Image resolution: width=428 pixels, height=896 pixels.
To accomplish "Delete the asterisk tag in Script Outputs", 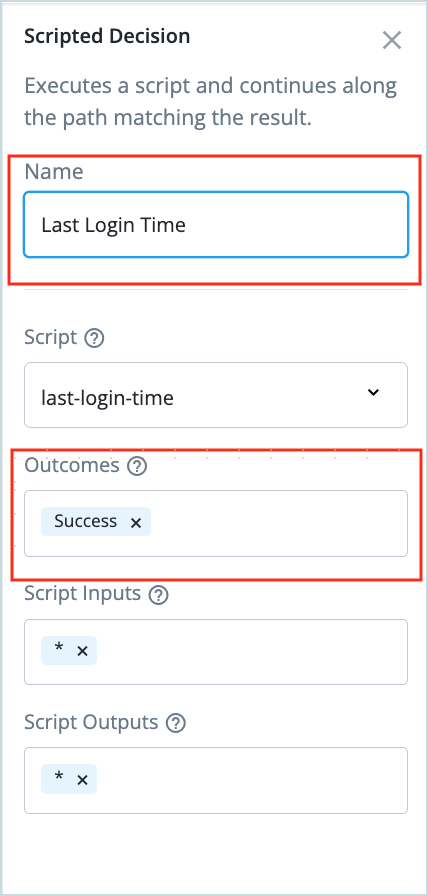I will [82, 780].
